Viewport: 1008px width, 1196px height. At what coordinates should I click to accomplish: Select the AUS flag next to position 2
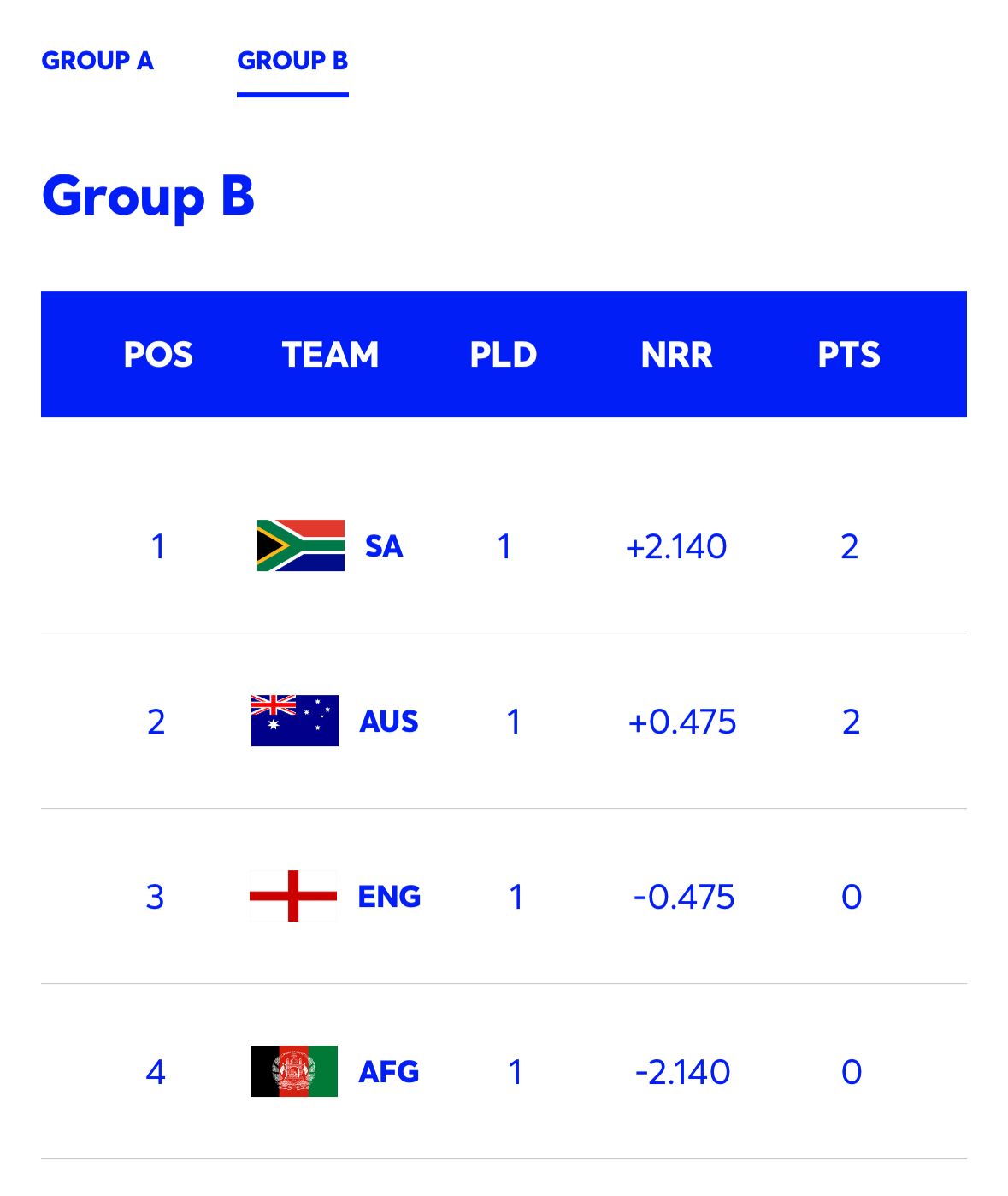point(295,721)
